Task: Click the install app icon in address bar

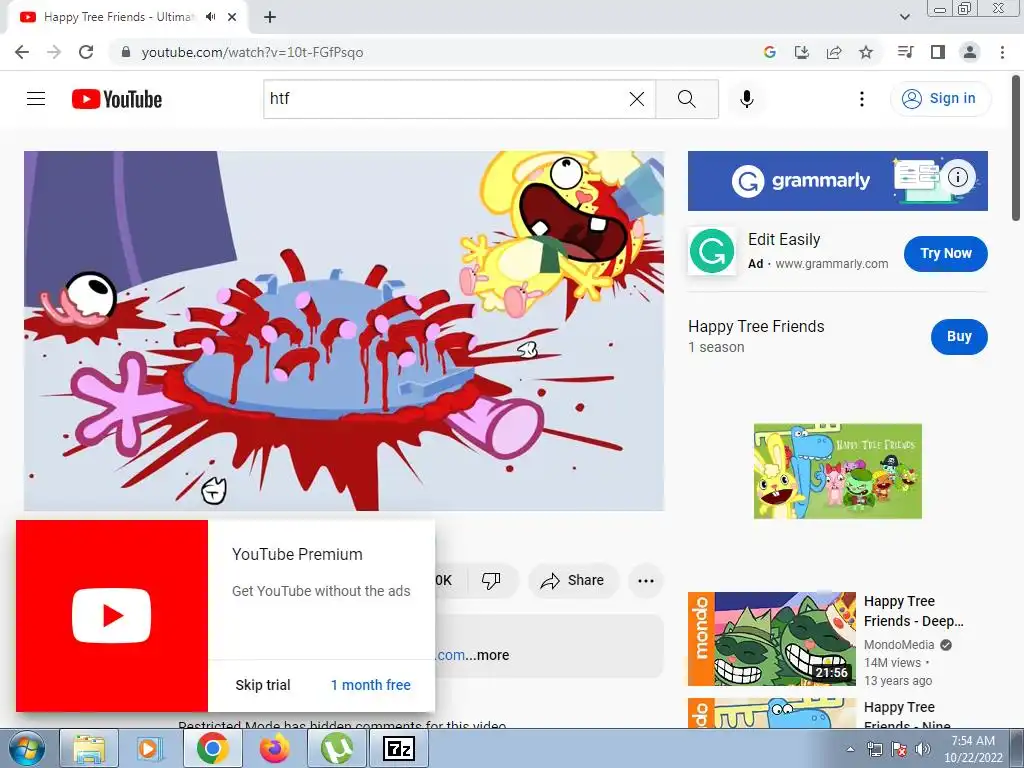Action: pos(802,52)
